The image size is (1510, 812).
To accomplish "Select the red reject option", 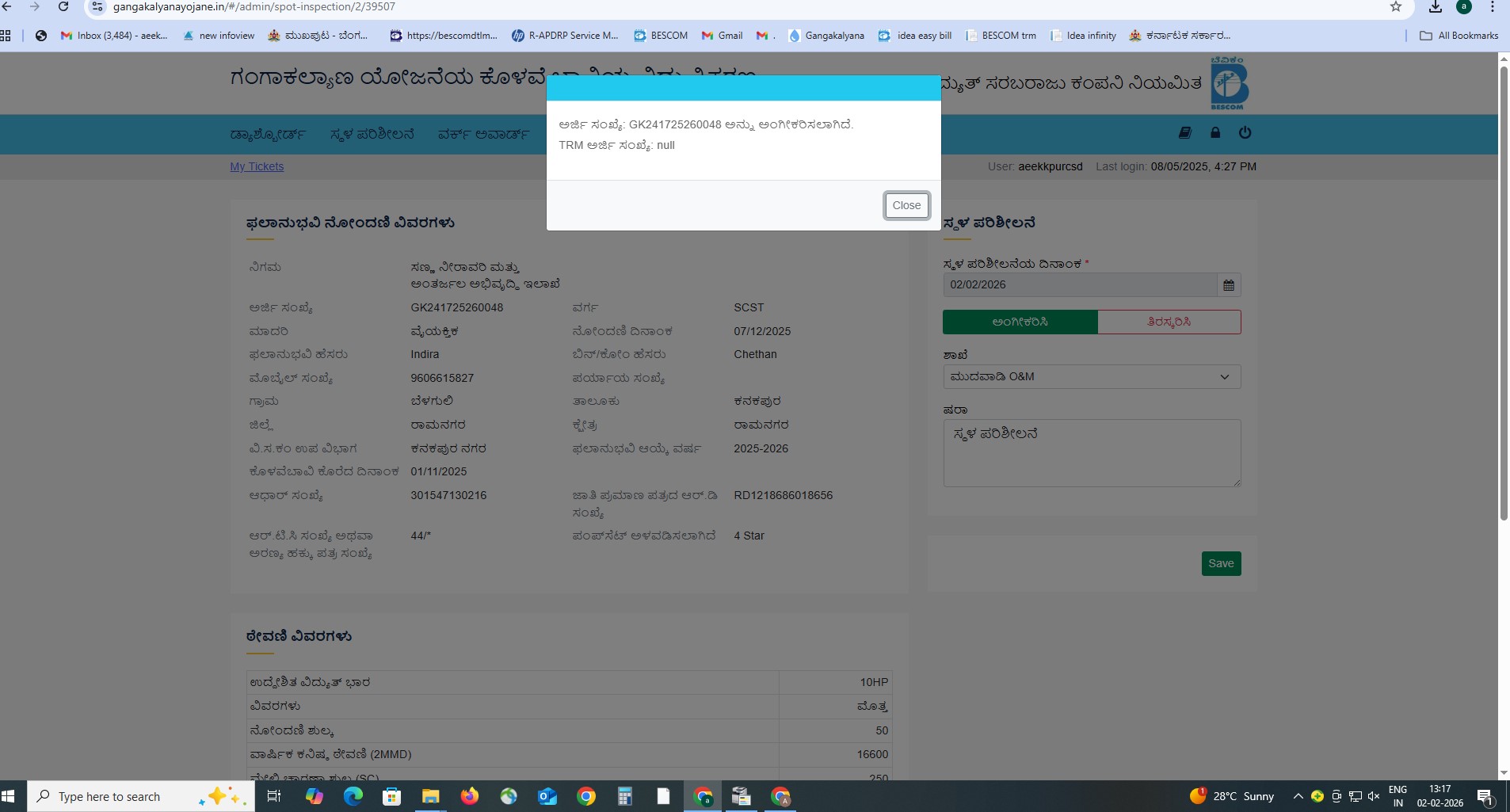I will [x=1169, y=322].
